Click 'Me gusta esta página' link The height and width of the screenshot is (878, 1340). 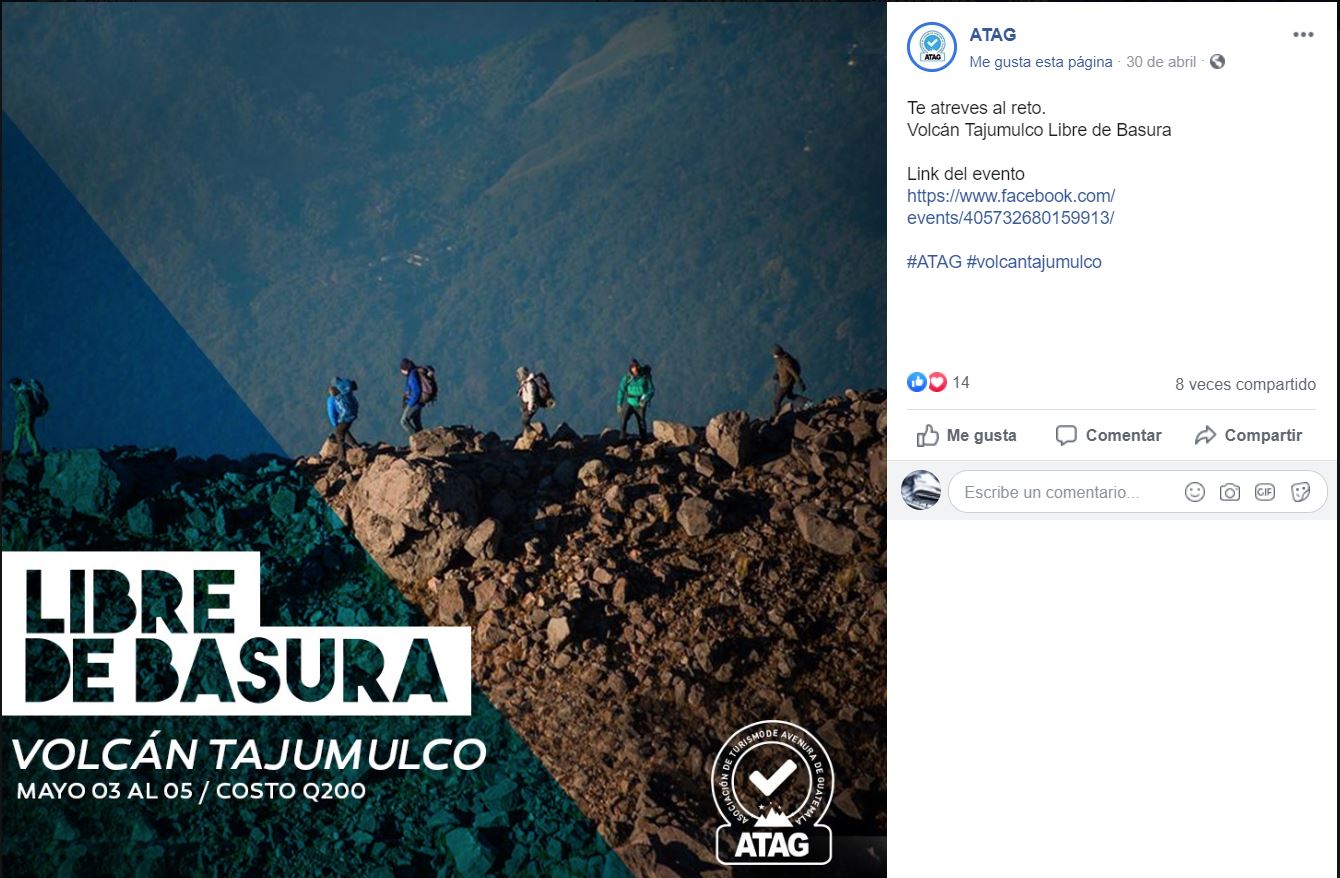tap(1040, 62)
